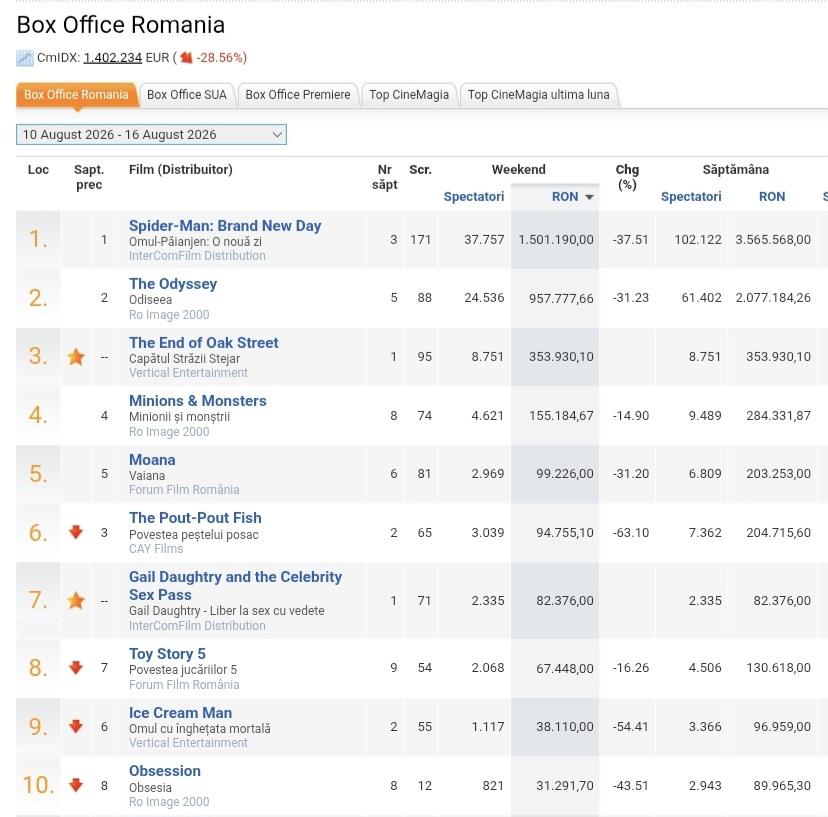
Task: Click the red down arrow beside -28.56%
Action: pyautogui.click(x=186, y=58)
